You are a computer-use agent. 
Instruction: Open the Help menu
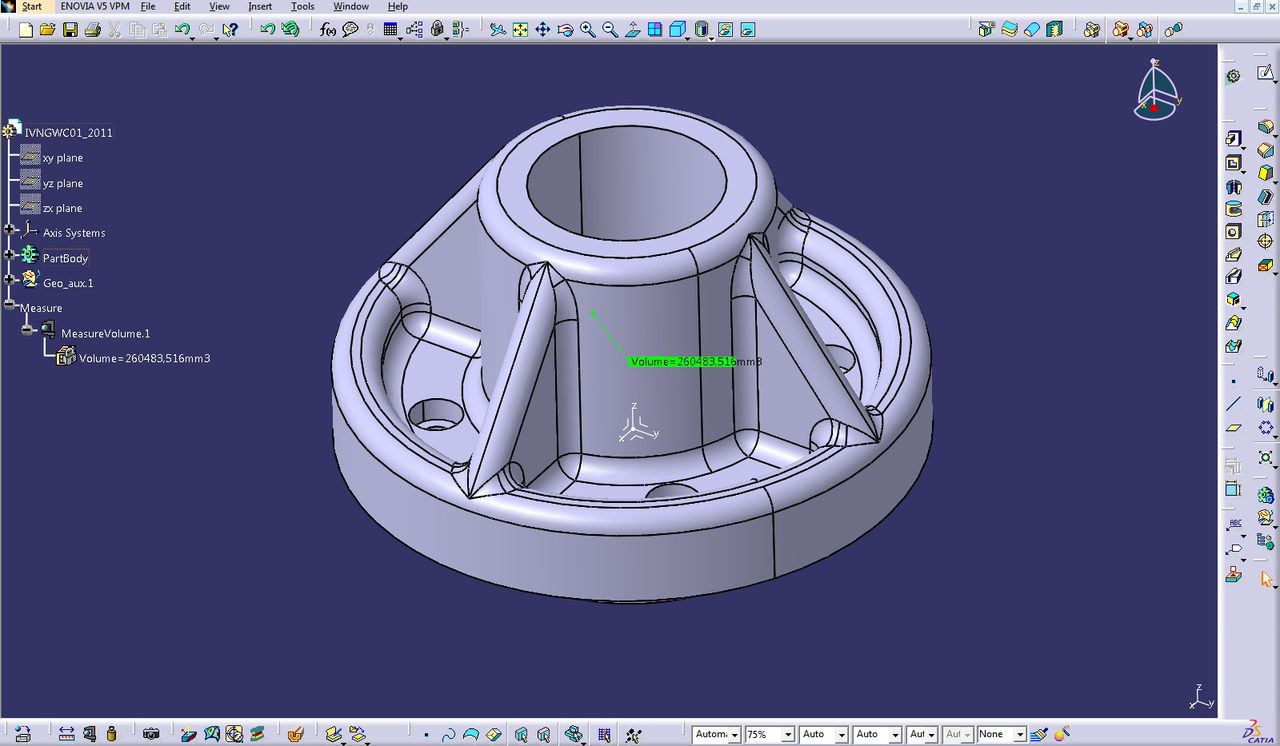pos(397,6)
